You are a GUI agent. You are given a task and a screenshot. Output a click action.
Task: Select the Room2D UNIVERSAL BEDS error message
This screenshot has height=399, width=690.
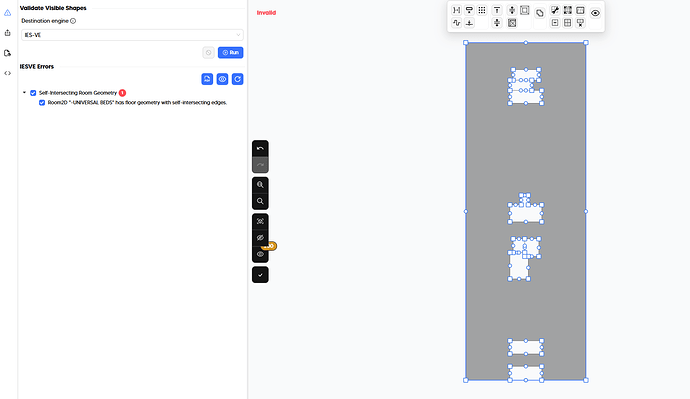tap(137, 102)
